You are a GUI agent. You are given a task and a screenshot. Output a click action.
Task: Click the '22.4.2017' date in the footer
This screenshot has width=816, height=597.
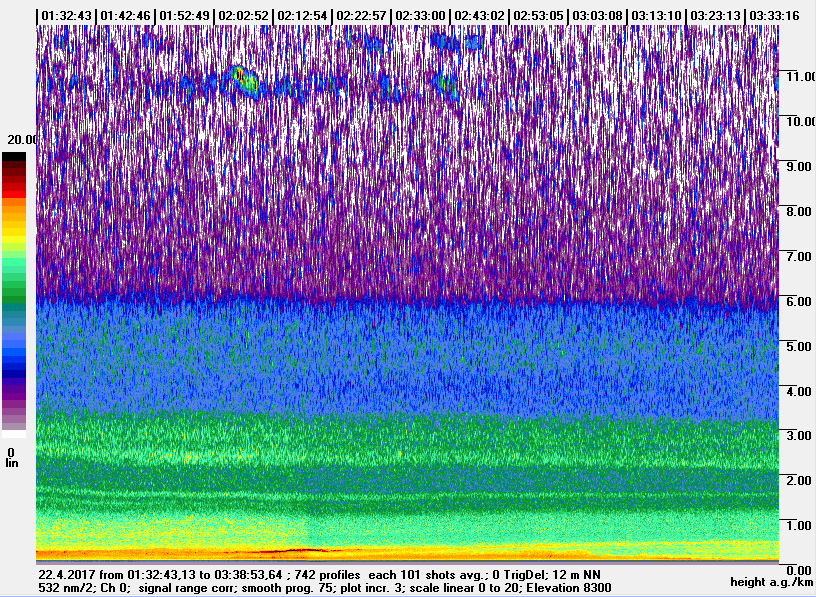click(67, 575)
